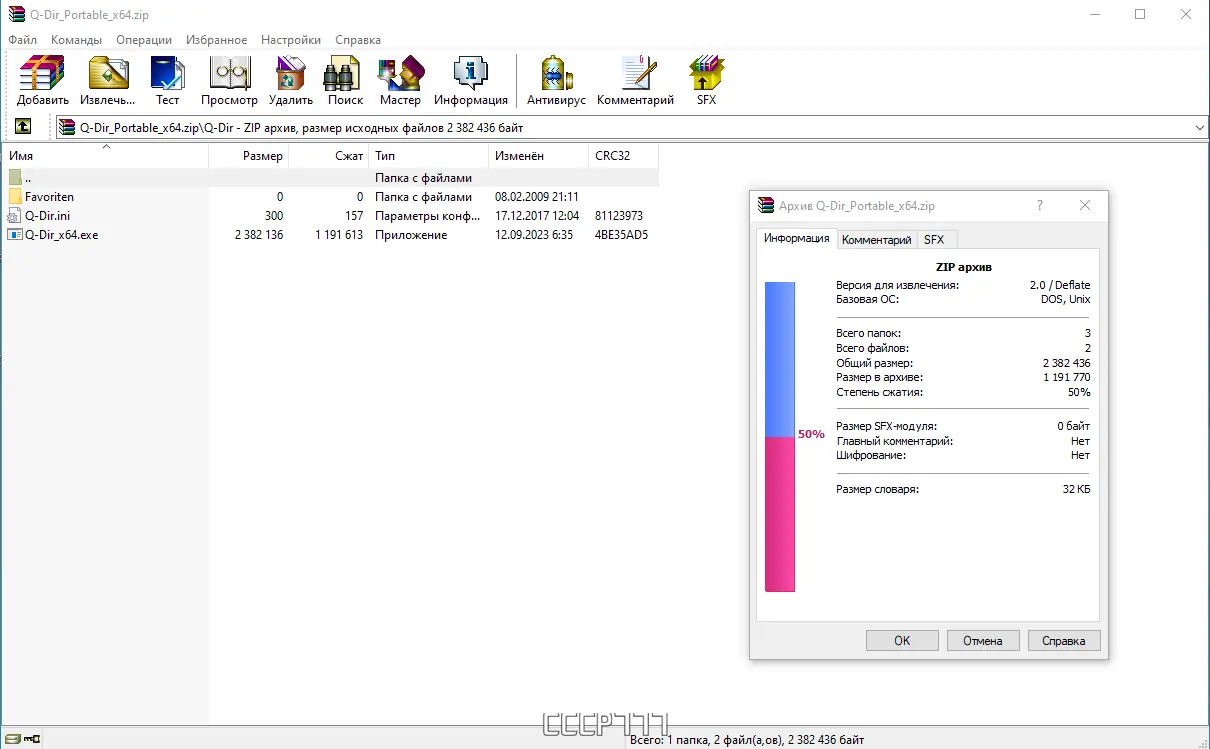Select the Q-Dir.ini file icon
The height and width of the screenshot is (749, 1210).
coord(15,216)
